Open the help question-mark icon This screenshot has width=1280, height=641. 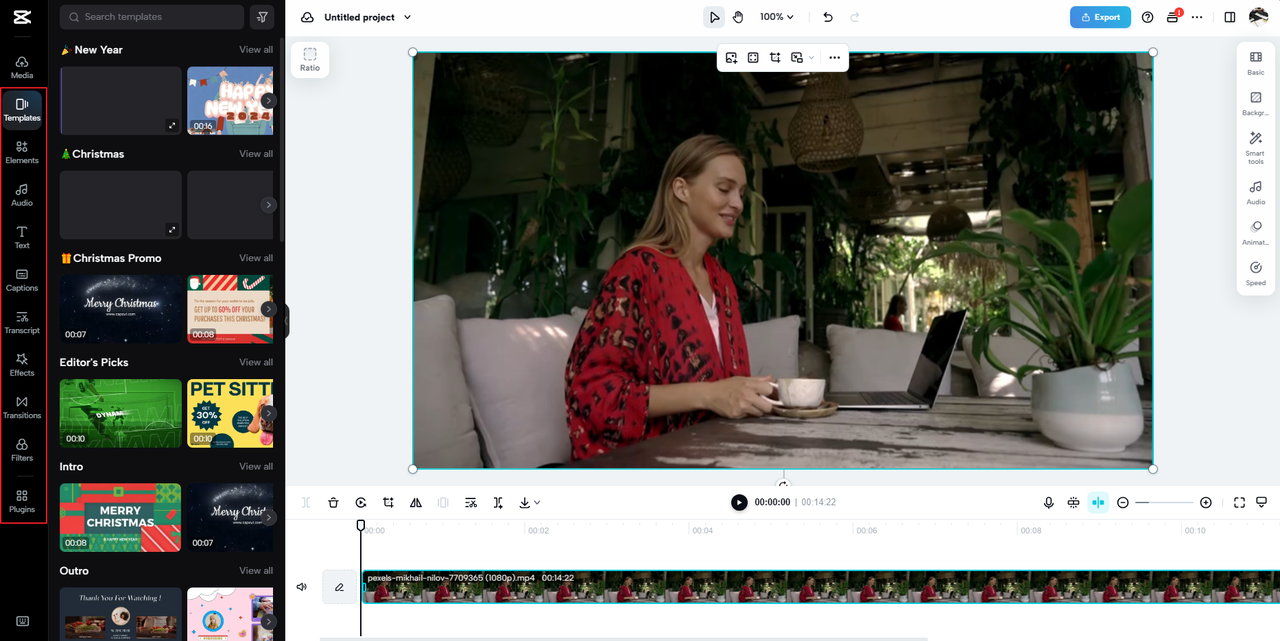click(x=1147, y=17)
